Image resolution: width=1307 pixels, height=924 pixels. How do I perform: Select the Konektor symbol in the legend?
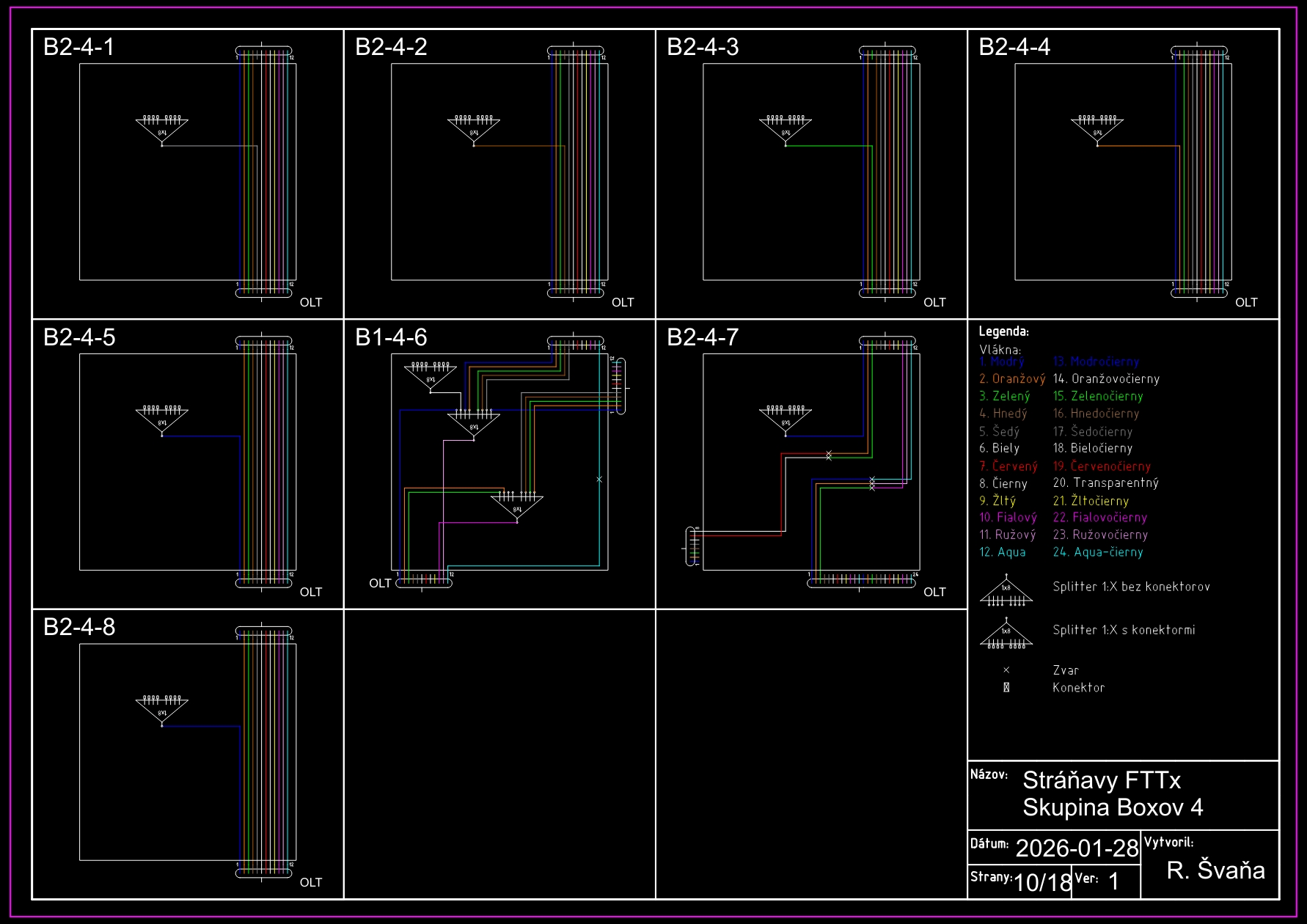pos(1006,688)
